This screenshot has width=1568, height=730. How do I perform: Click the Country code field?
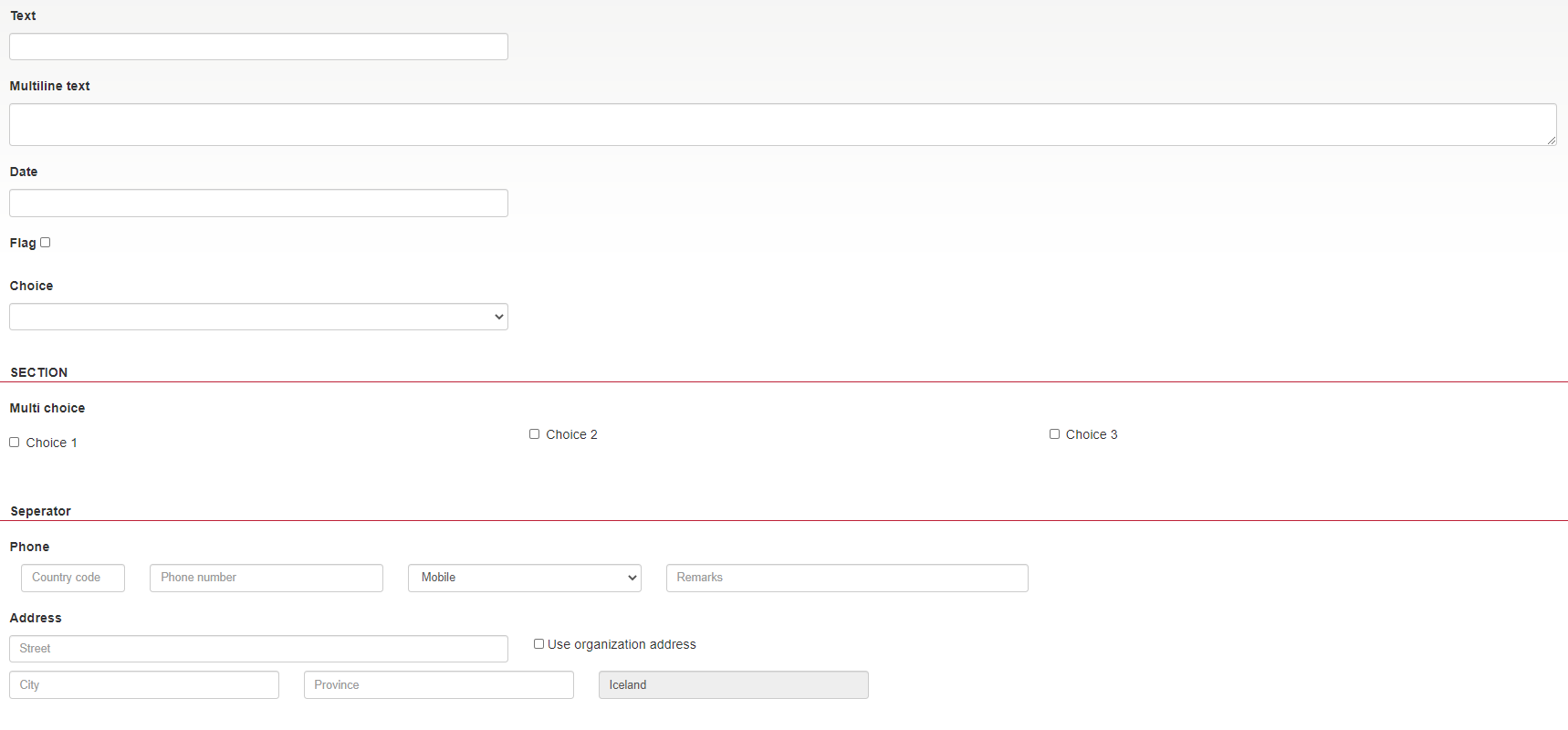73,578
